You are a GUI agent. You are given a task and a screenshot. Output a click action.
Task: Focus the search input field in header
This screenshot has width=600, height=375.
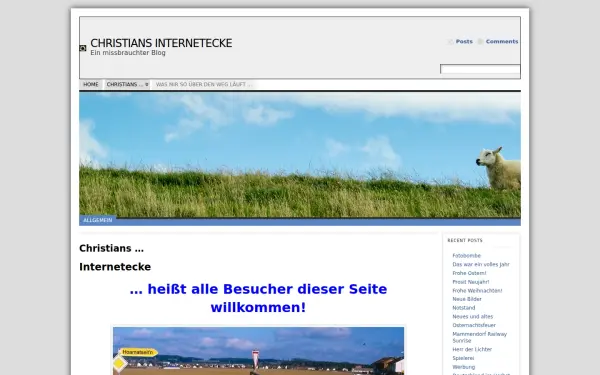pyautogui.click(x=480, y=69)
